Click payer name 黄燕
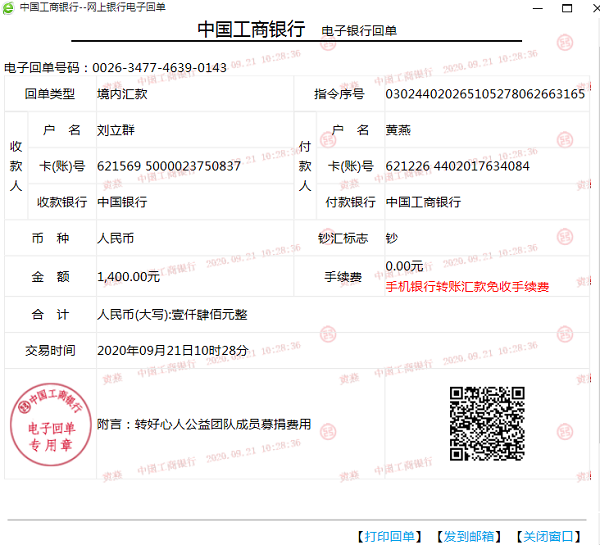This screenshot has width=600, height=545. [398, 130]
